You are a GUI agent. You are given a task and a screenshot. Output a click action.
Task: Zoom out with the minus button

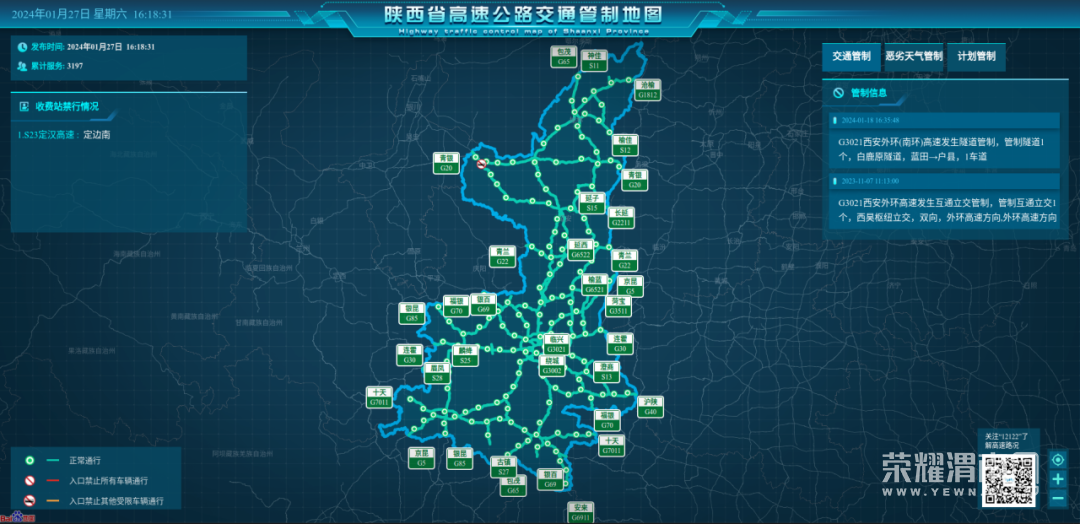1058,499
